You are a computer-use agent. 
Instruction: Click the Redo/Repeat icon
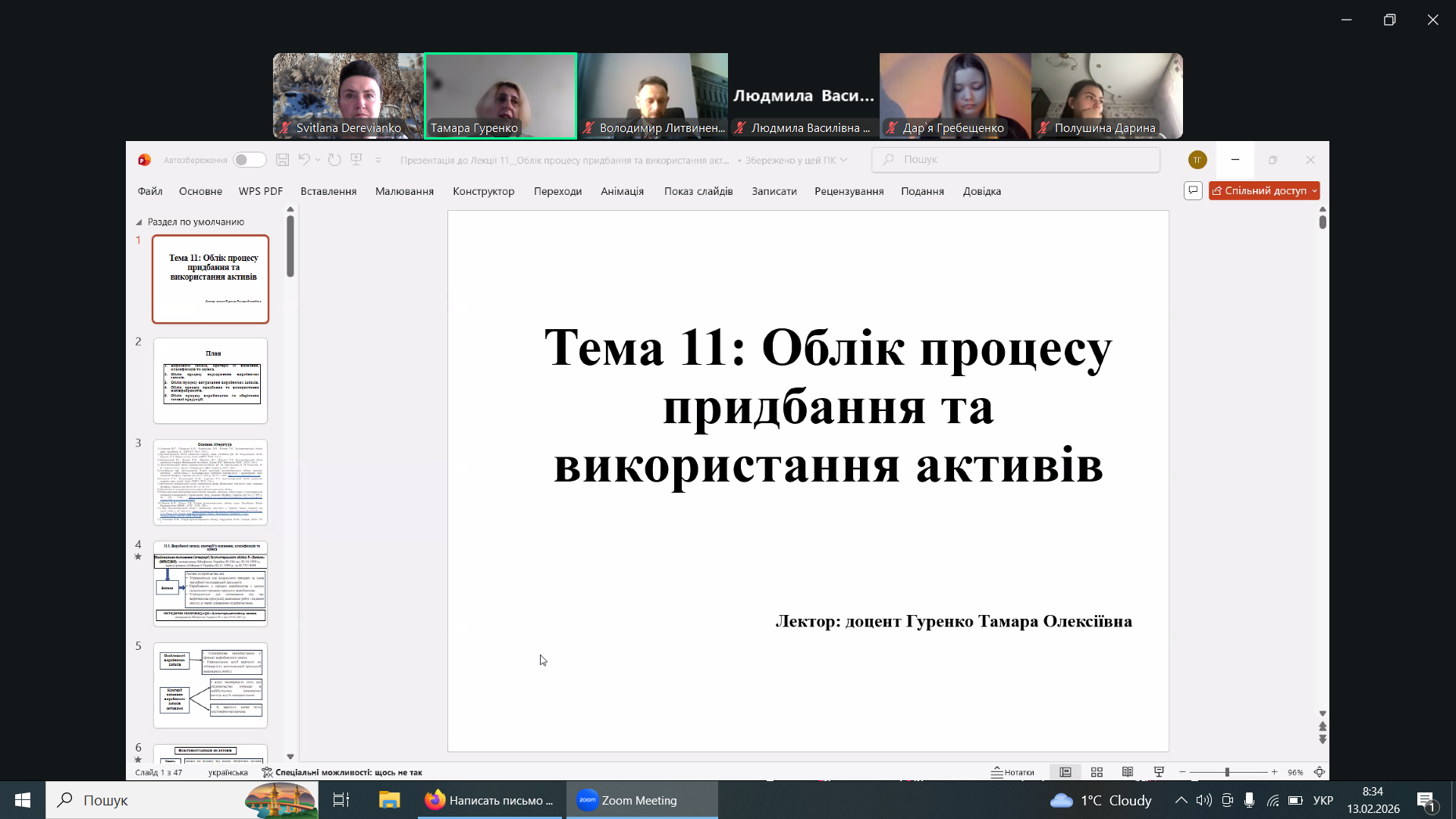tap(334, 160)
